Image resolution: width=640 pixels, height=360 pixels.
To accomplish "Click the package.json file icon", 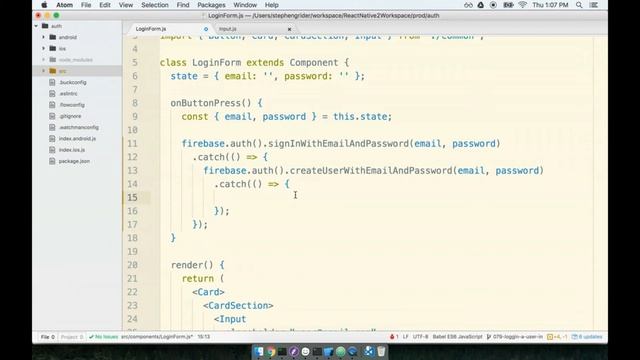I will pyautogui.click(x=52, y=161).
